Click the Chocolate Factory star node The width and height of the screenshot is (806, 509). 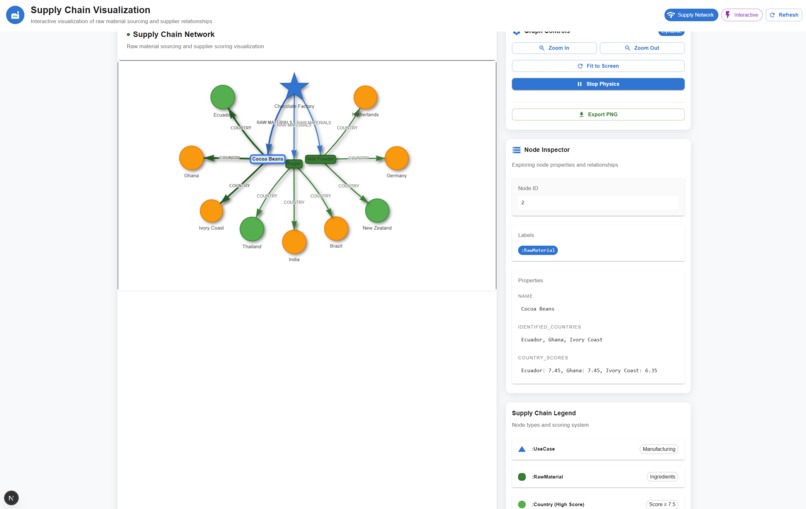(x=294, y=86)
